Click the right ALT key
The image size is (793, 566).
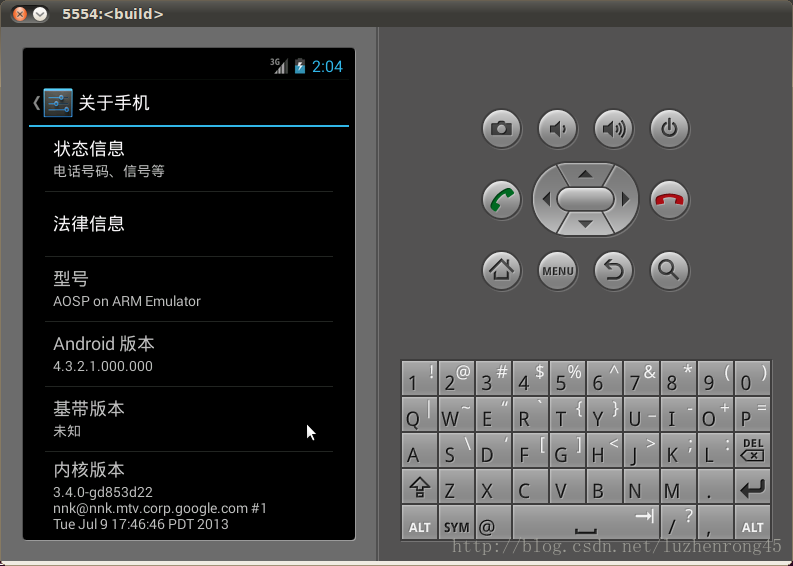[753, 522]
